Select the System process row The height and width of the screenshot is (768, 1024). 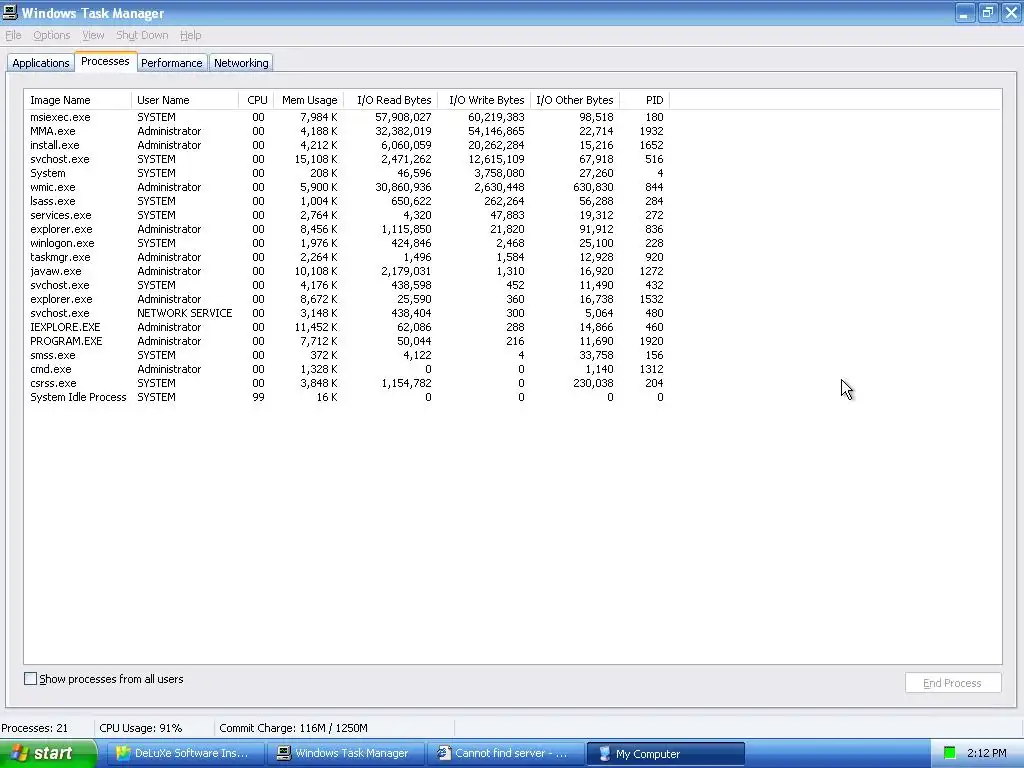point(347,173)
